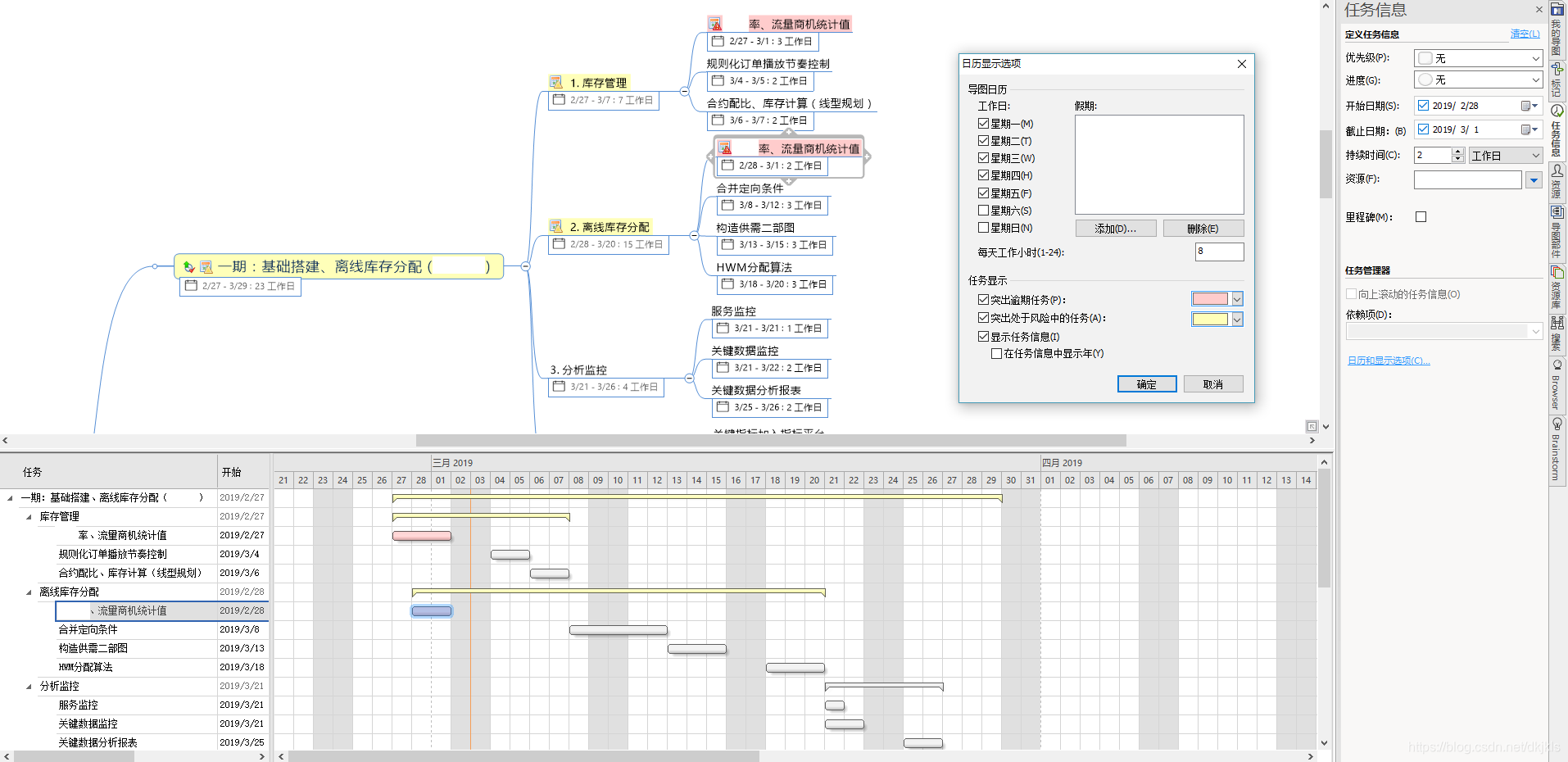
Task: Confirm the dialog with 确定
Action: coord(1147,384)
